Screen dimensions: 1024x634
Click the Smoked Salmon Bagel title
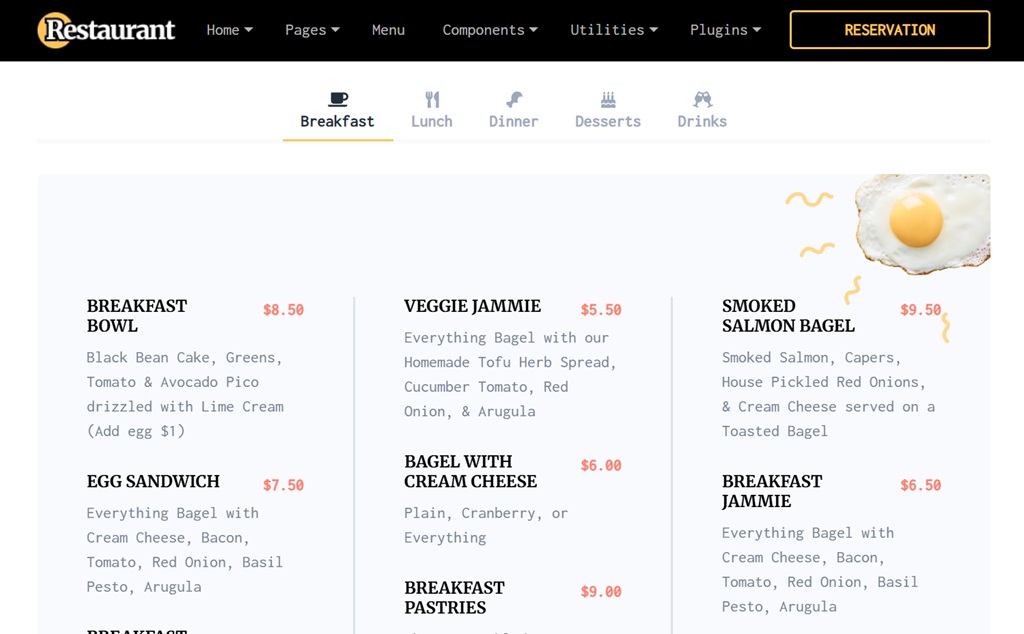pos(788,316)
